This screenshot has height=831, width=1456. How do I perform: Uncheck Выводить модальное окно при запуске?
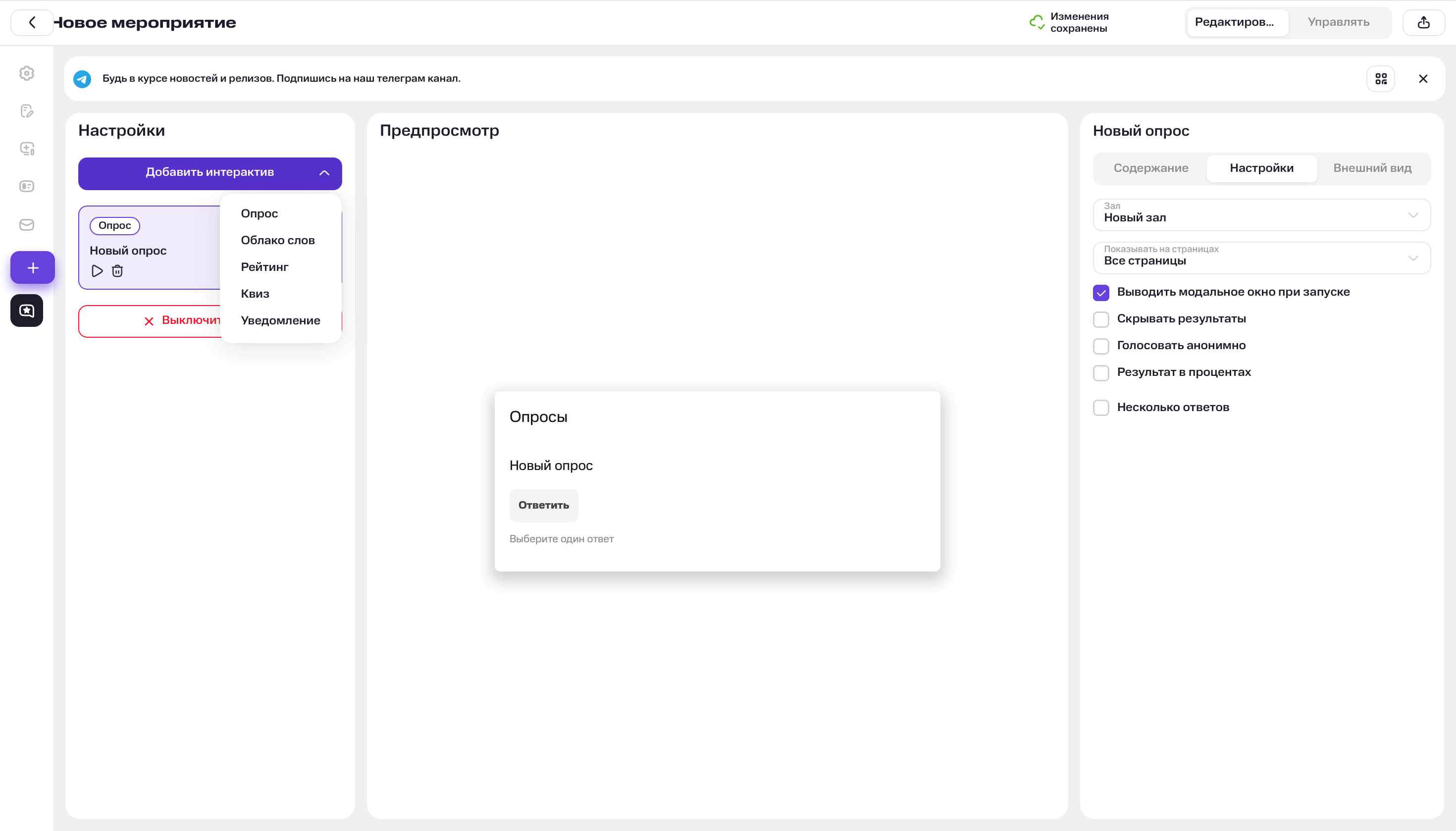1101,293
